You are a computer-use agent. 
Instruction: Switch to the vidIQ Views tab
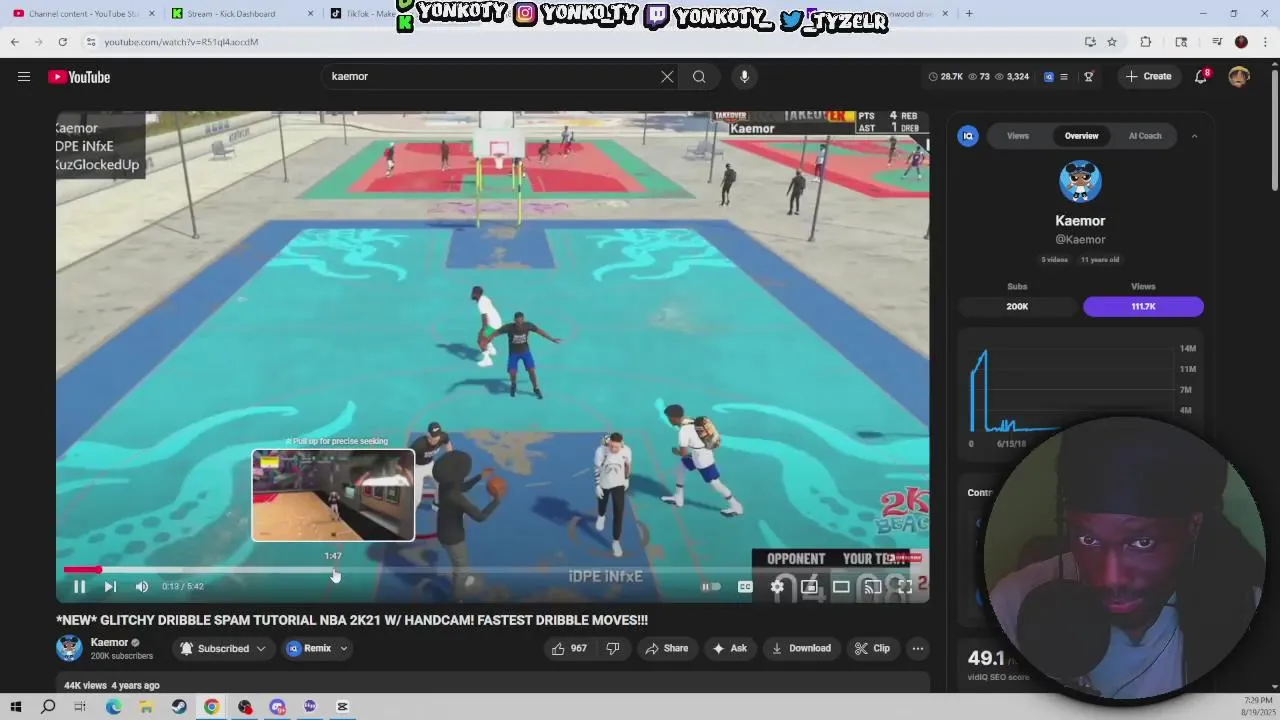(x=1018, y=136)
